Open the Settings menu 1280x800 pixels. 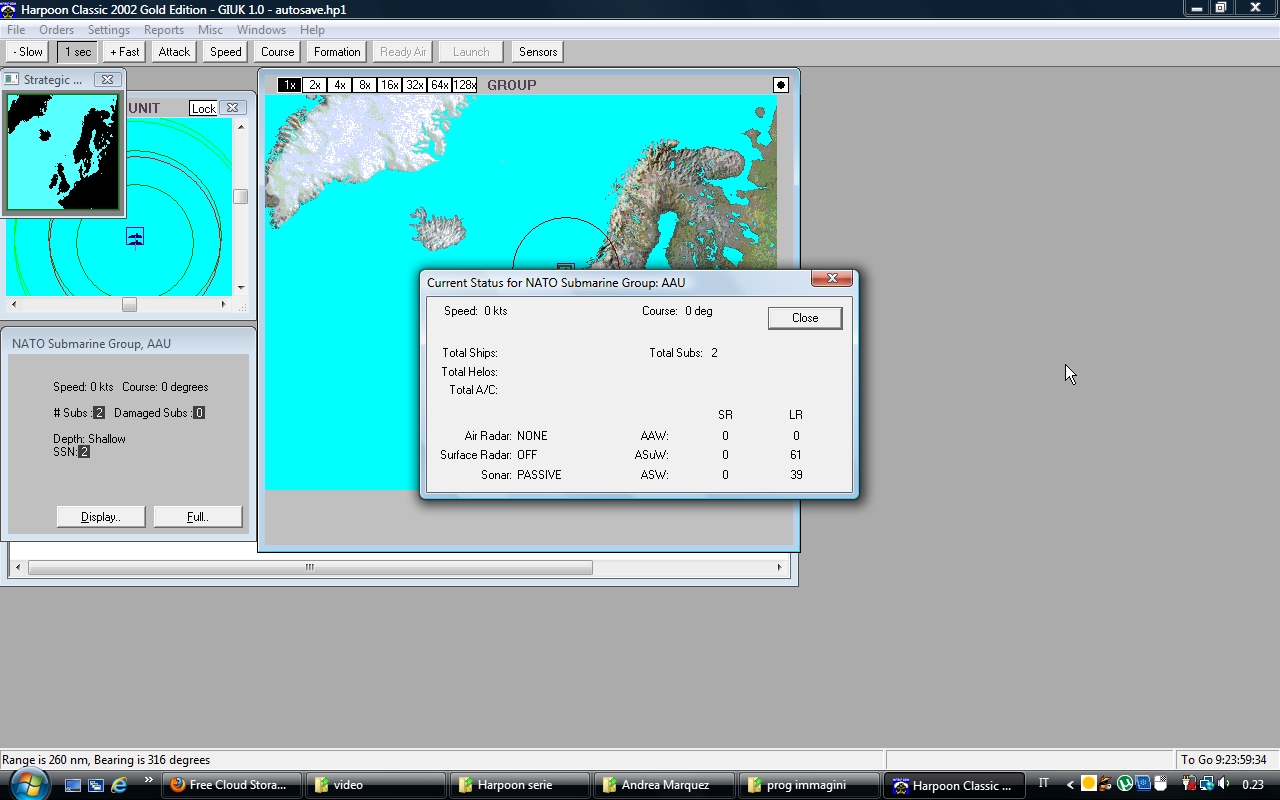pyautogui.click(x=109, y=30)
